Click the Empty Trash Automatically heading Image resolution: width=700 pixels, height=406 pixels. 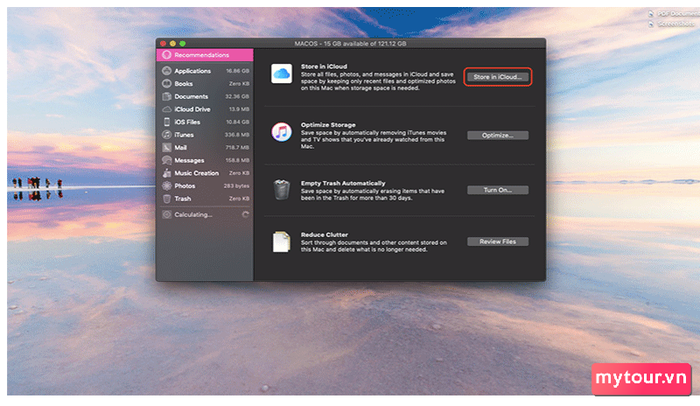[343, 183]
